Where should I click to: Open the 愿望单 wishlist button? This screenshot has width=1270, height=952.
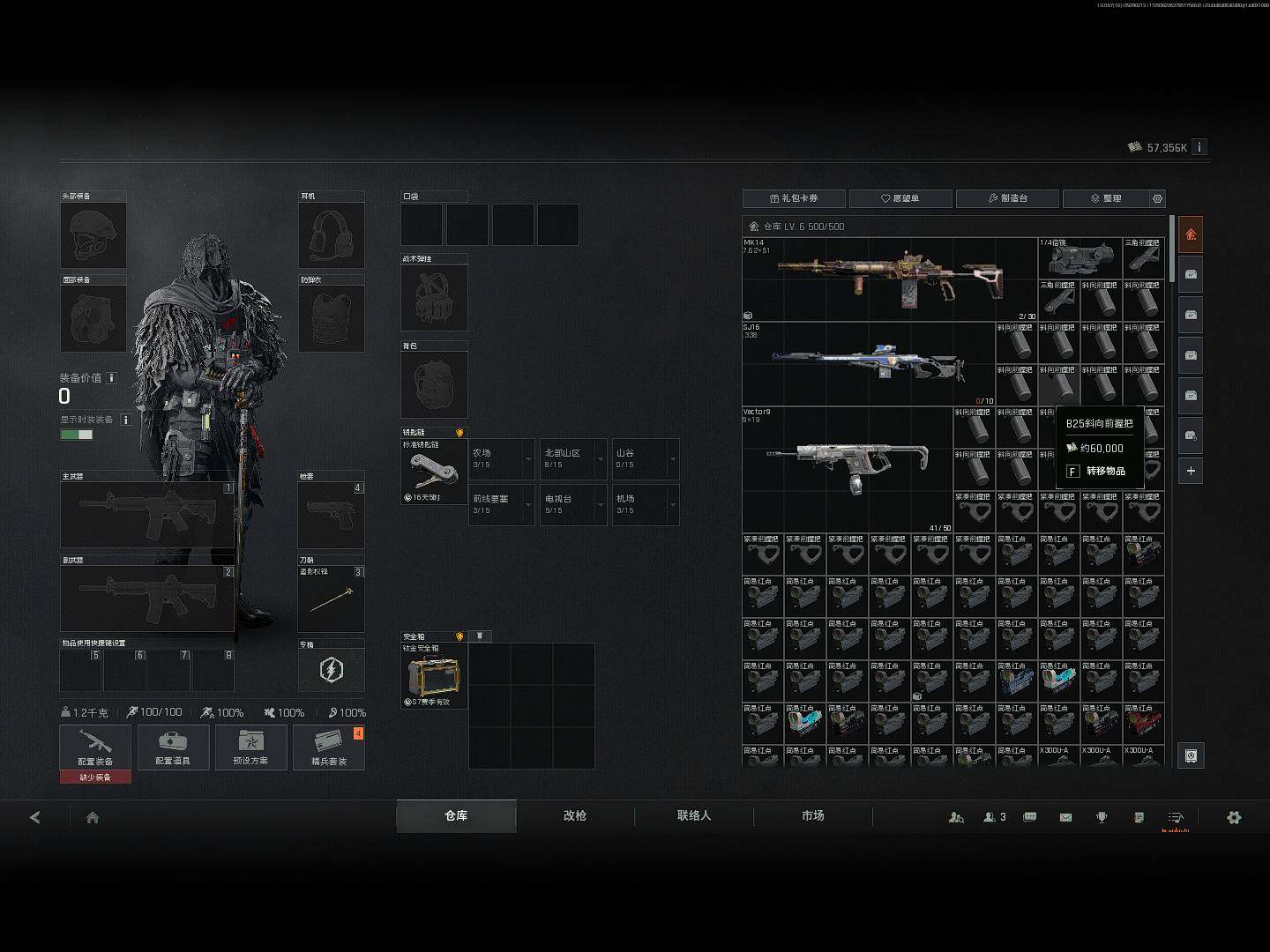[900, 198]
